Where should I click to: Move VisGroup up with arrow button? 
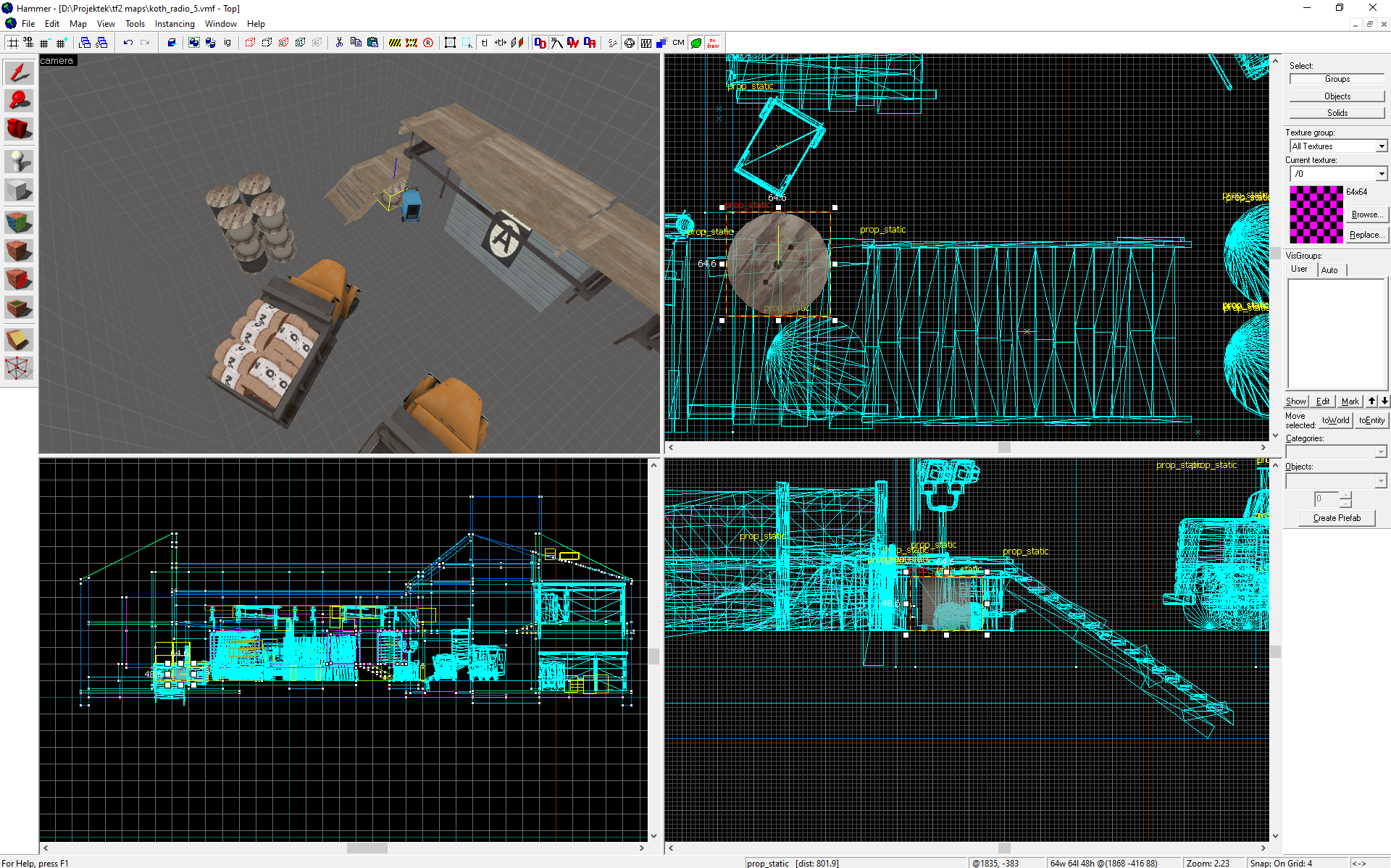point(1371,401)
